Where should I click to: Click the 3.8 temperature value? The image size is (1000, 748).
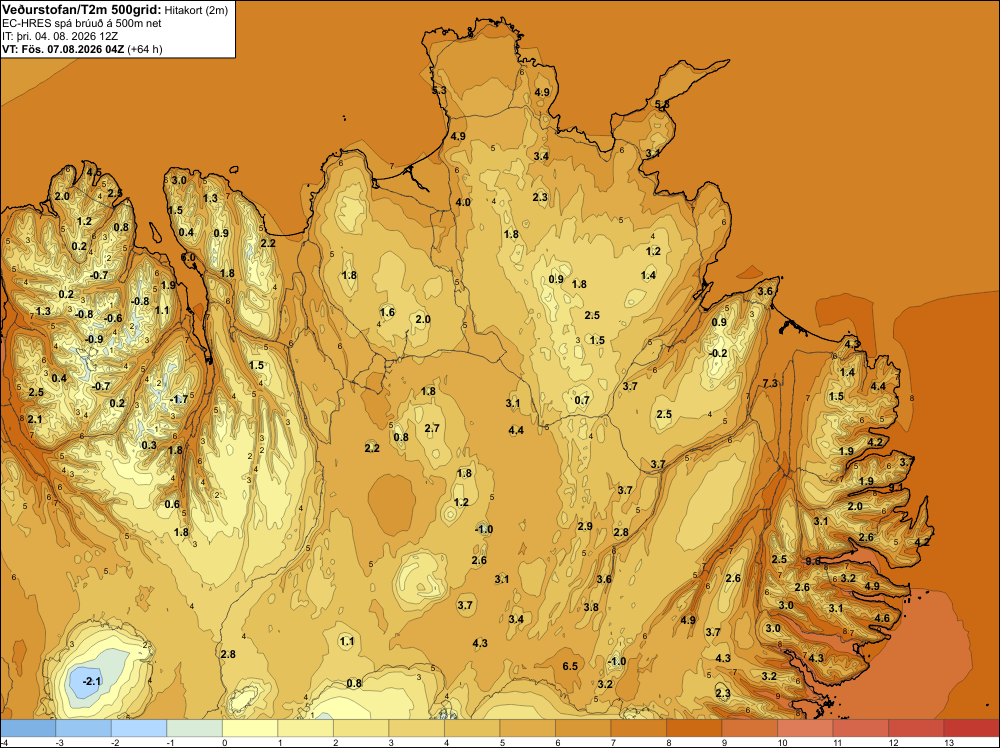click(591, 607)
